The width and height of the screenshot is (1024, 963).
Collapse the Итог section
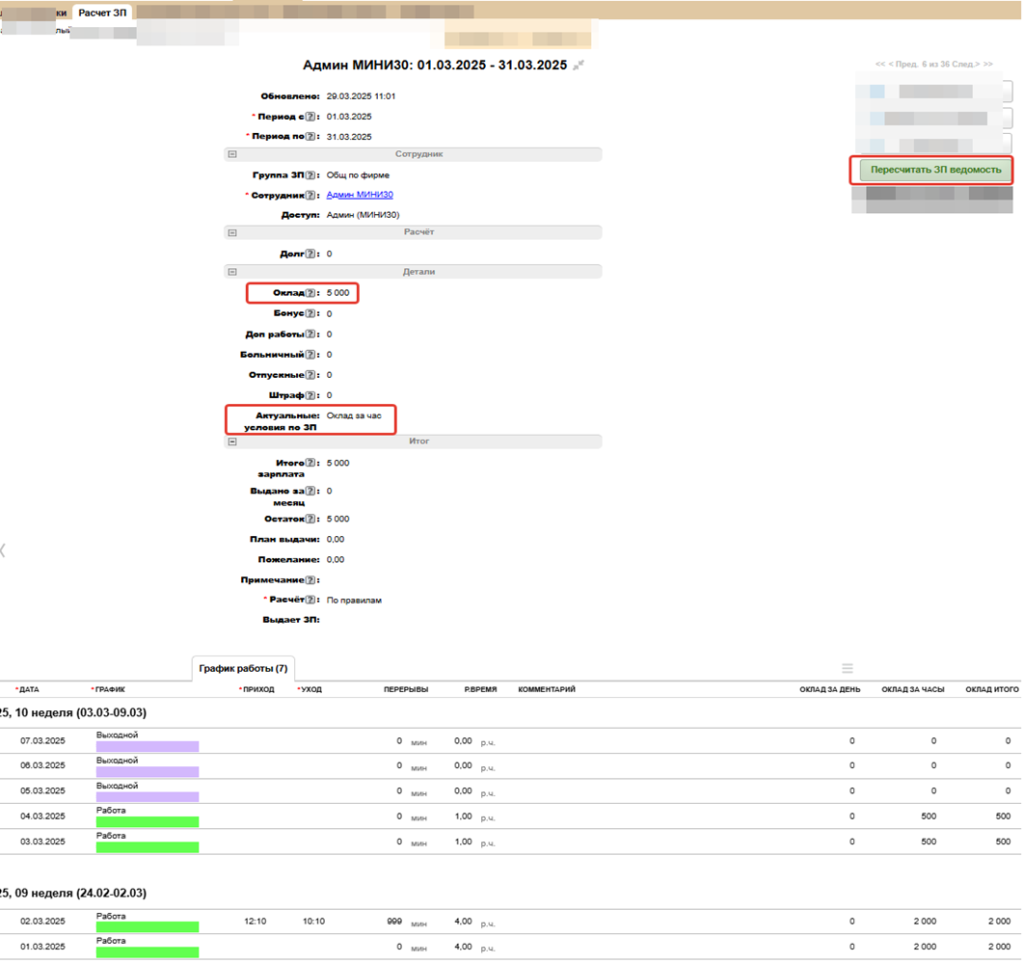(x=232, y=440)
